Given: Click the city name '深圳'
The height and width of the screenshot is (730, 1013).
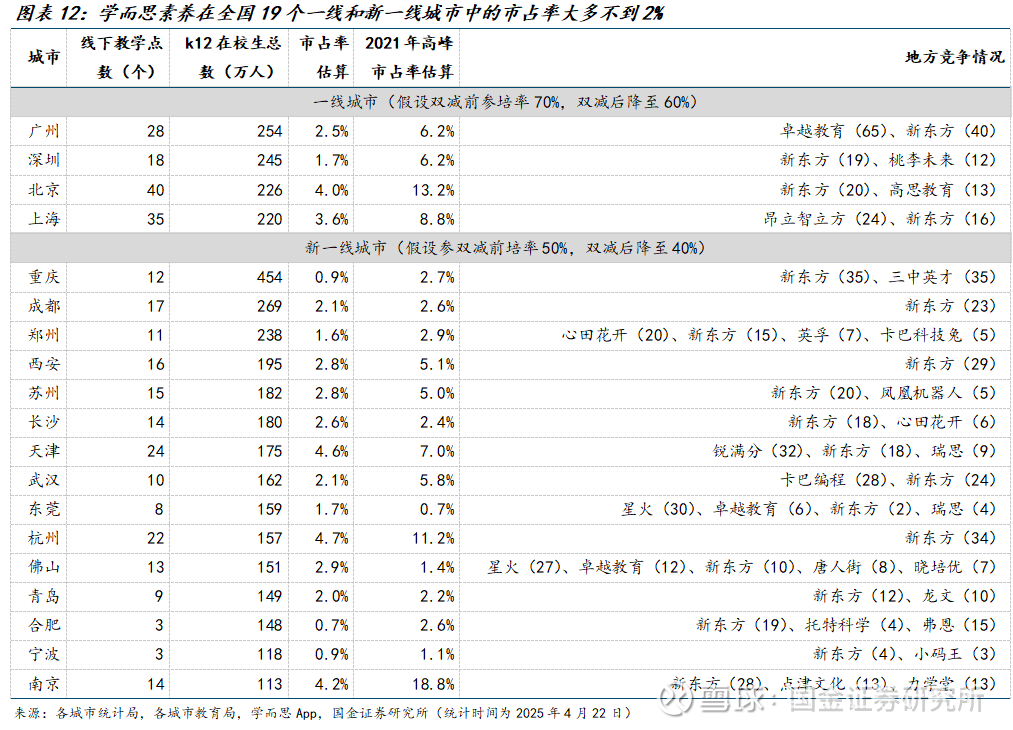Looking at the screenshot, I should (x=44, y=160).
